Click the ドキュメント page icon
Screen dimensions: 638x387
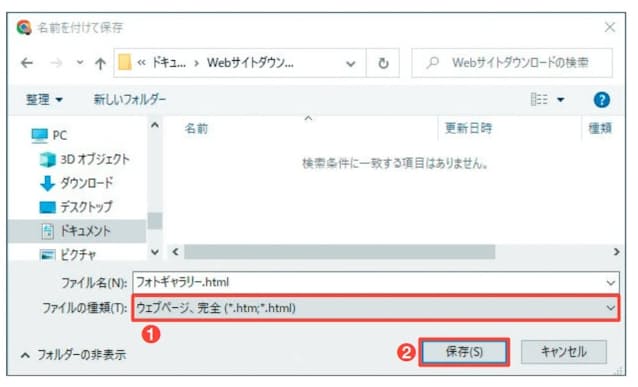pyautogui.click(x=48, y=231)
